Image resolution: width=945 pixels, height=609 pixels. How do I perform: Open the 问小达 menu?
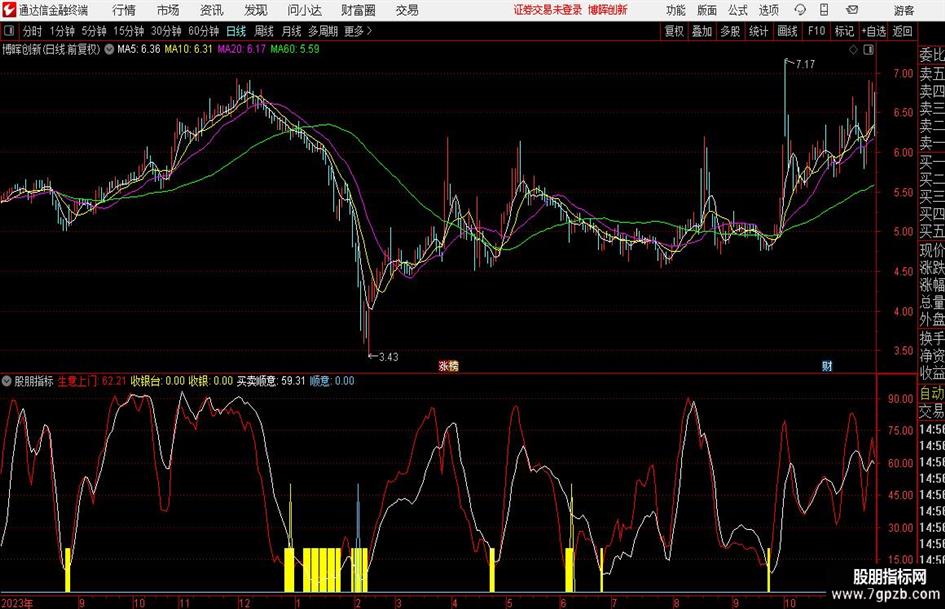tap(304, 10)
